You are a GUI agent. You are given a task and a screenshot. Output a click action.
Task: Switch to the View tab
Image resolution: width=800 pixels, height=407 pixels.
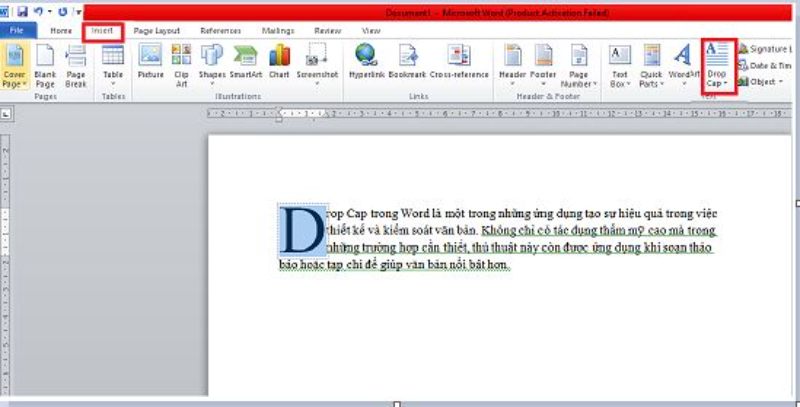(x=371, y=31)
